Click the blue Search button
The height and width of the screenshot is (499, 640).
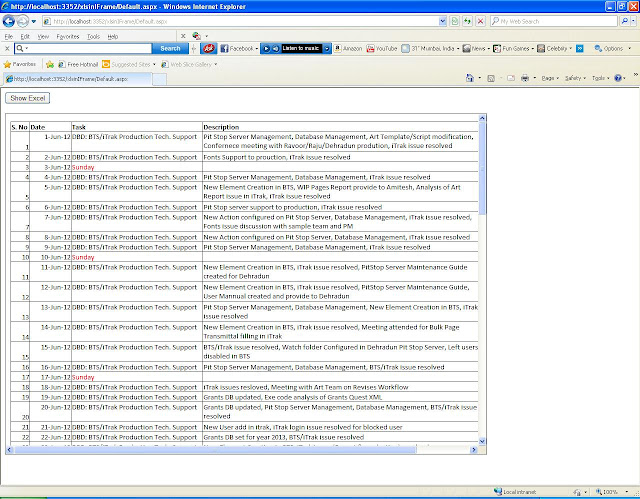tap(170, 49)
